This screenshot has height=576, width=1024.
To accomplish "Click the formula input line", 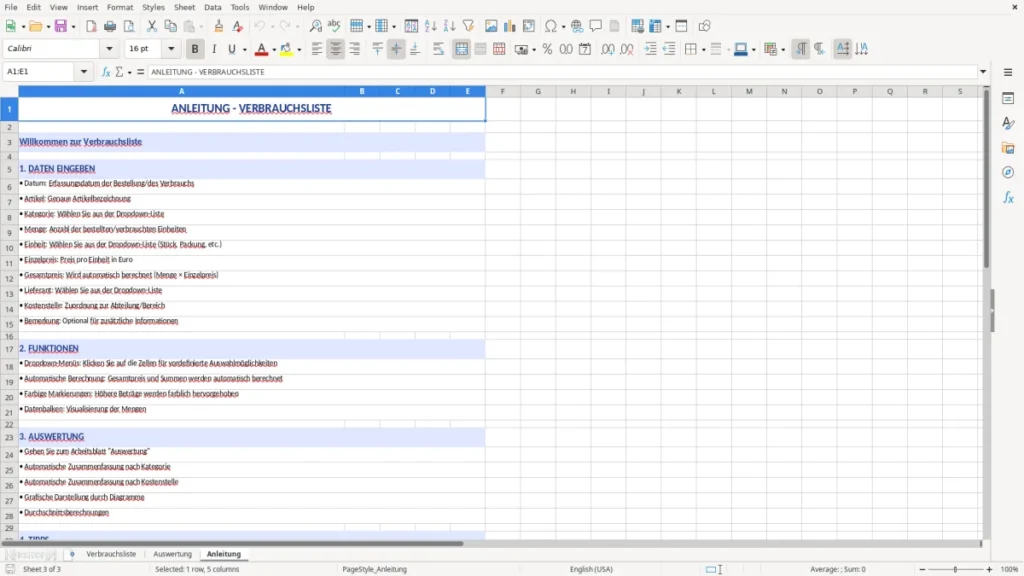I will pyautogui.click(x=562, y=72).
